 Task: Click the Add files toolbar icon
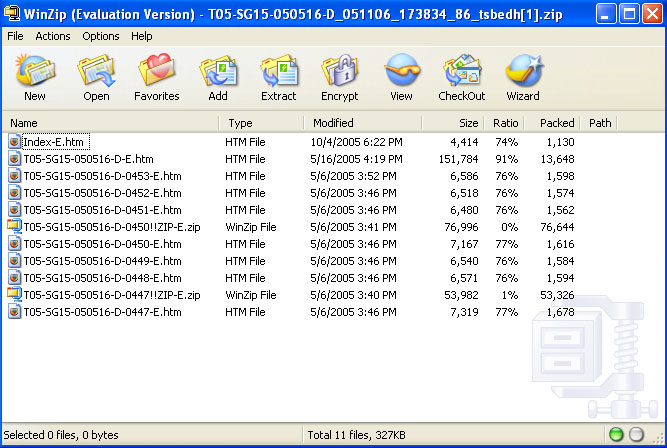coord(218,71)
